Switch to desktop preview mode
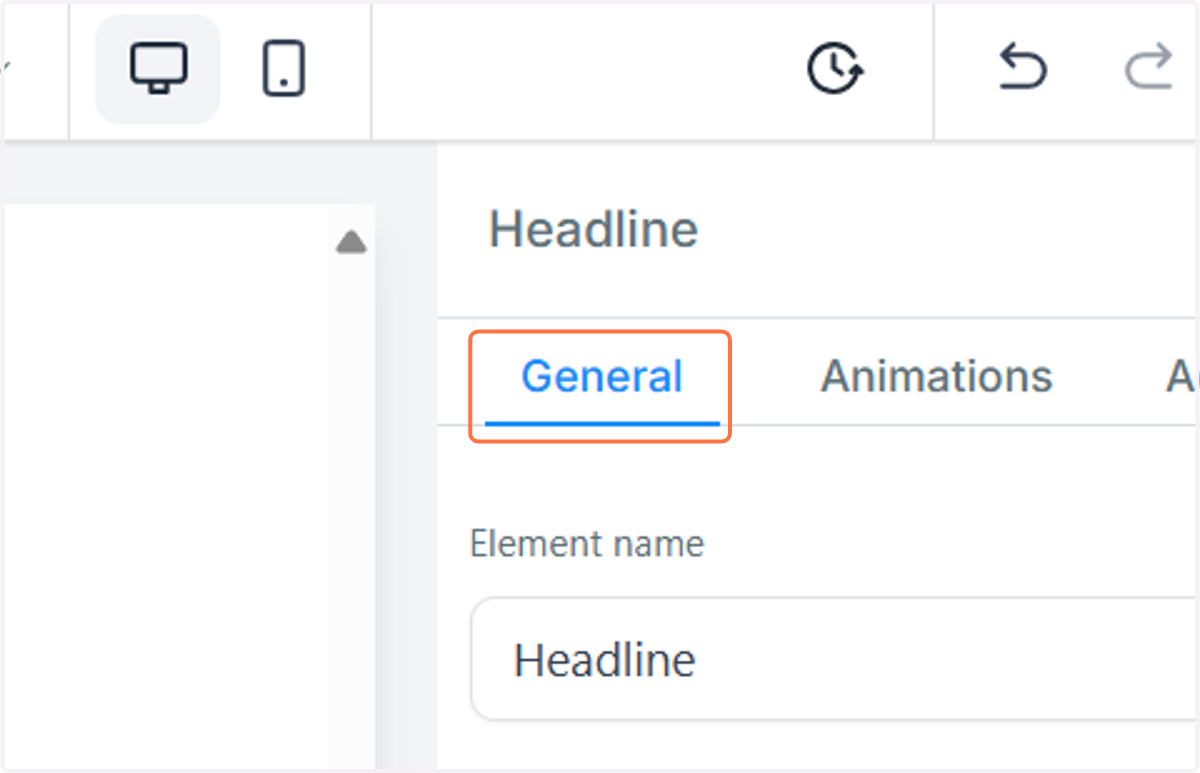 click(158, 69)
